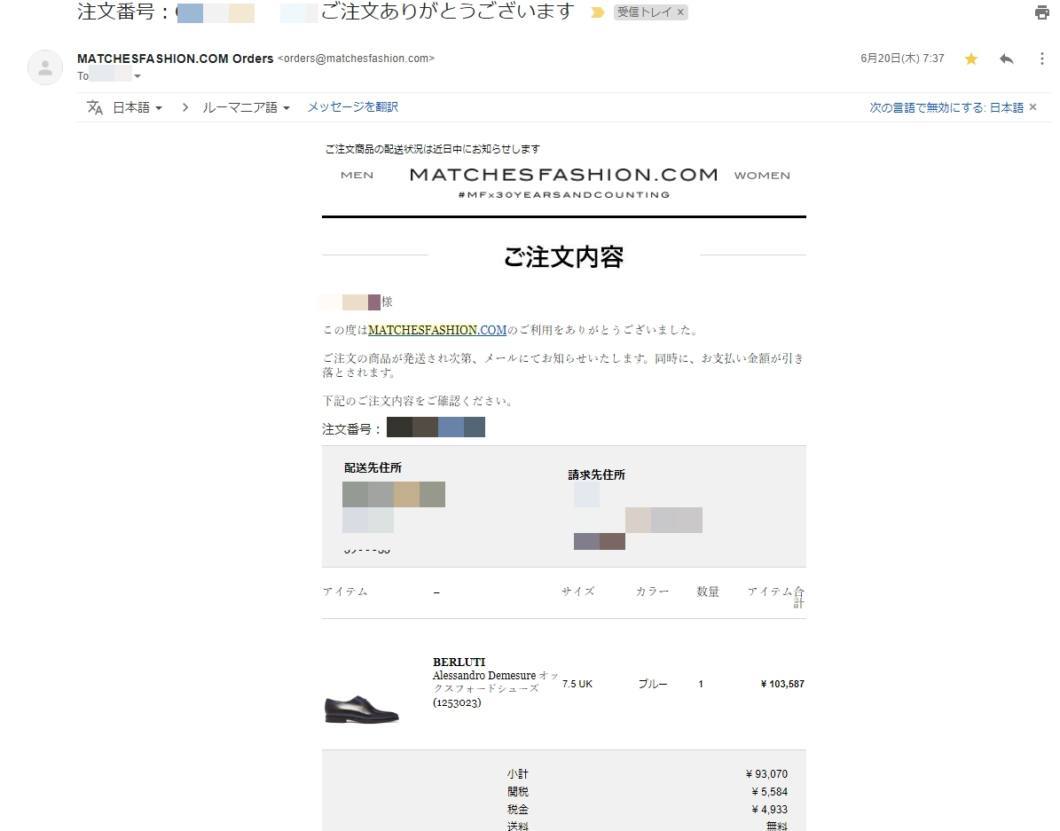
Task: Click the #MFx30YEARSANDCOUNTING tagline
Action: click(x=564, y=195)
